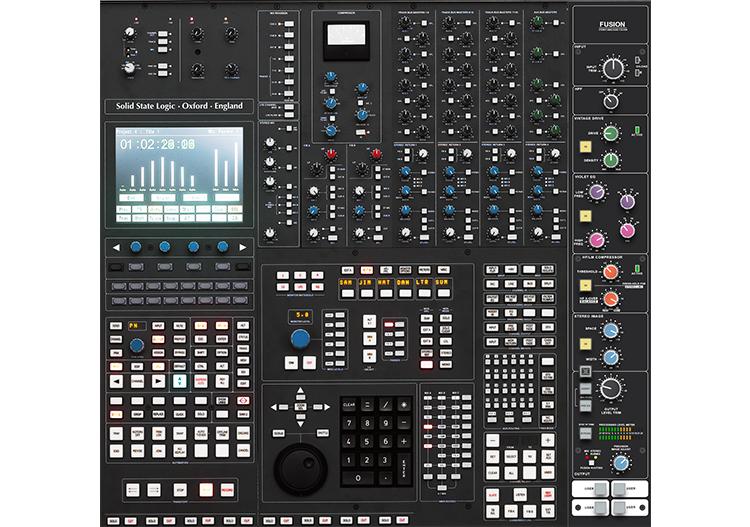This screenshot has height=527, width=750.
Task: Click the left arrow of the navigation cross
Action: (274, 407)
